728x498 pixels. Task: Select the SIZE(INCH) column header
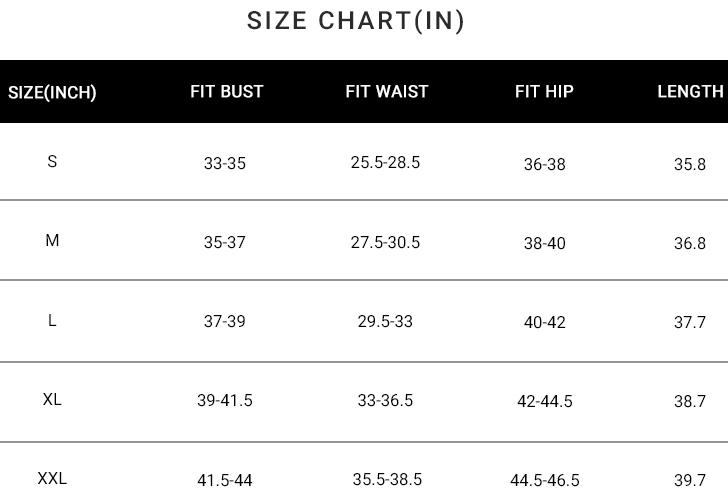[x=52, y=93]
